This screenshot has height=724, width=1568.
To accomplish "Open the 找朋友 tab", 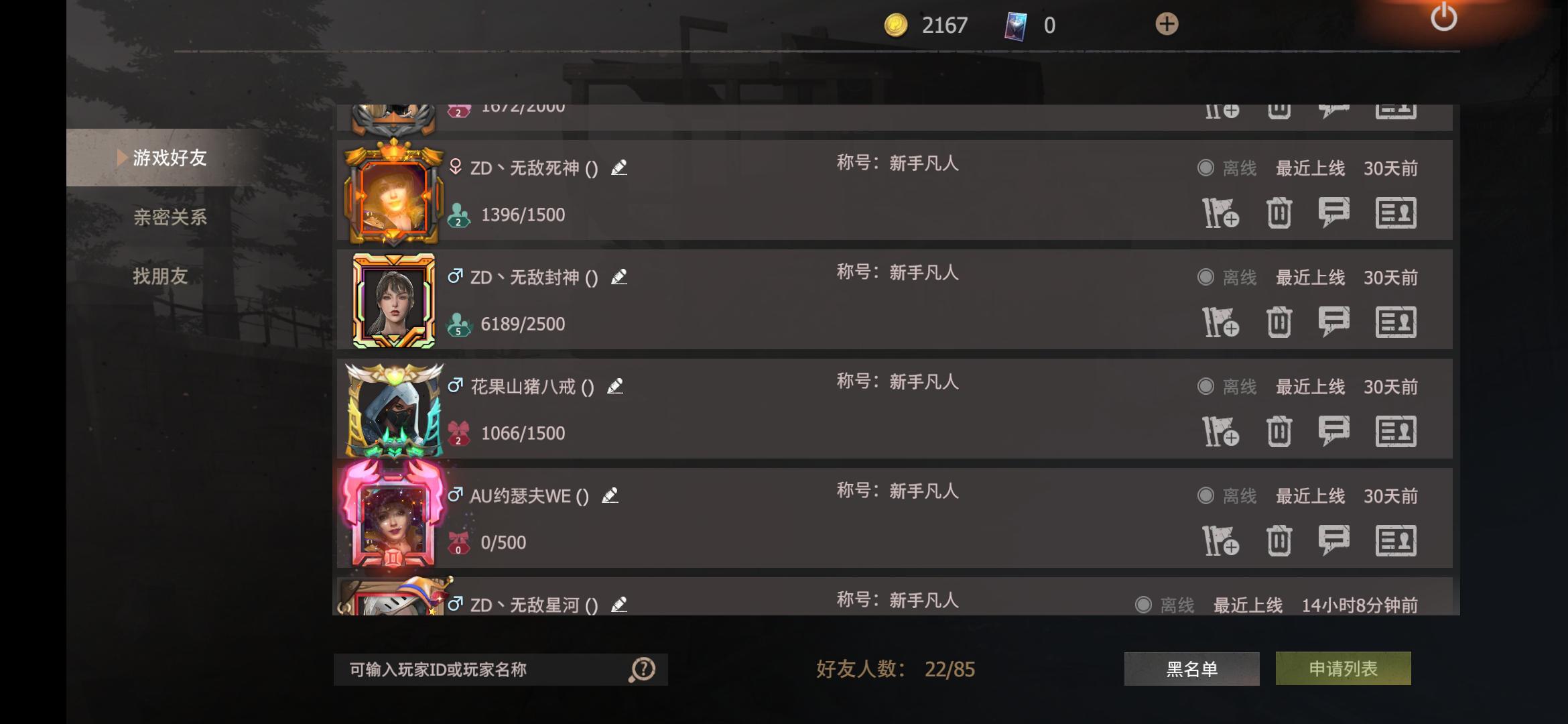I will click(160, 276).
